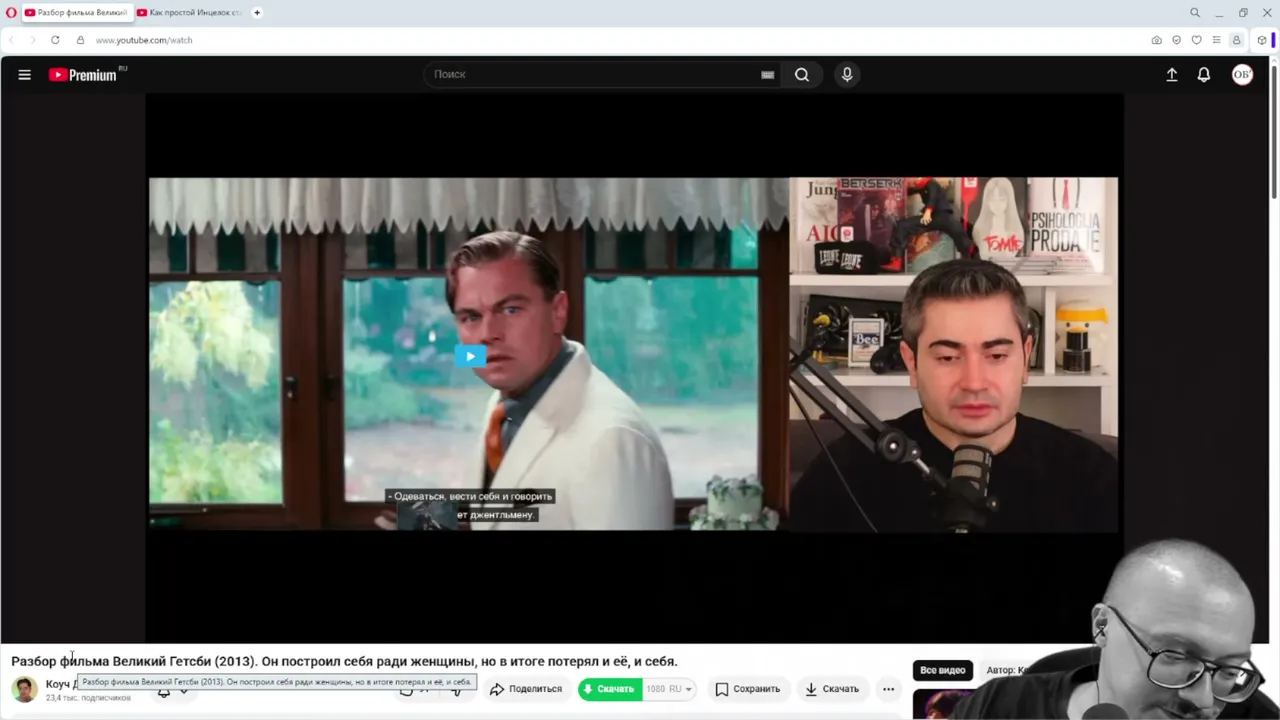Open the extensions cube icon
The image size is (1280, 720).
(x=1262, y=40)
